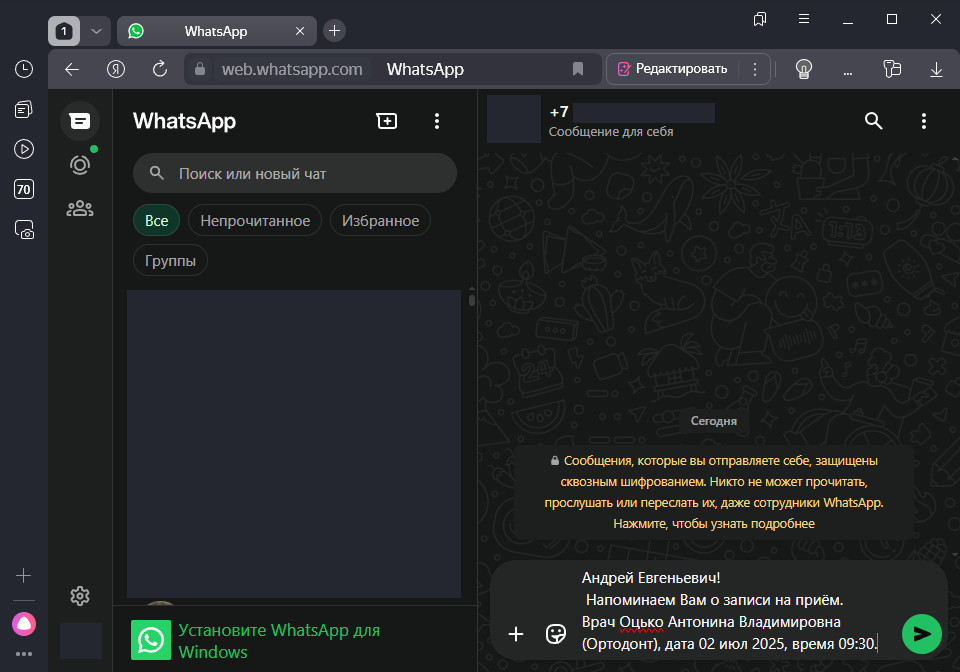Reload the WhatsApp web page
Image resolution: width=960 pixels, height=672 pixels.
coord(160,69)
